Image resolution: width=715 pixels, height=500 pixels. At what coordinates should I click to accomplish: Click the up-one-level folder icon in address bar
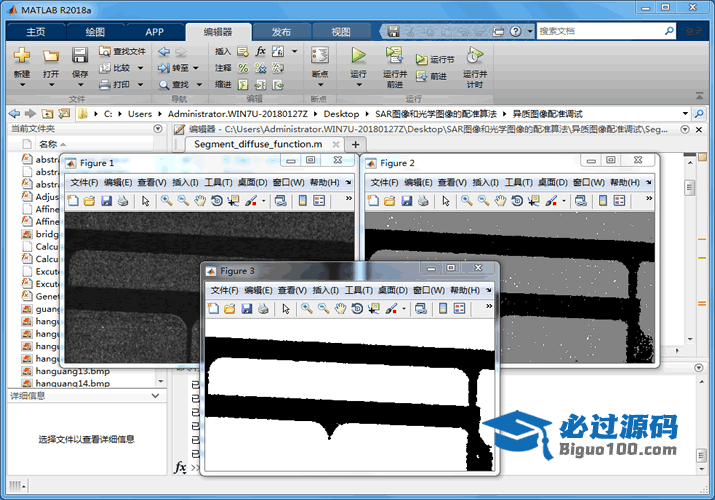47,113
